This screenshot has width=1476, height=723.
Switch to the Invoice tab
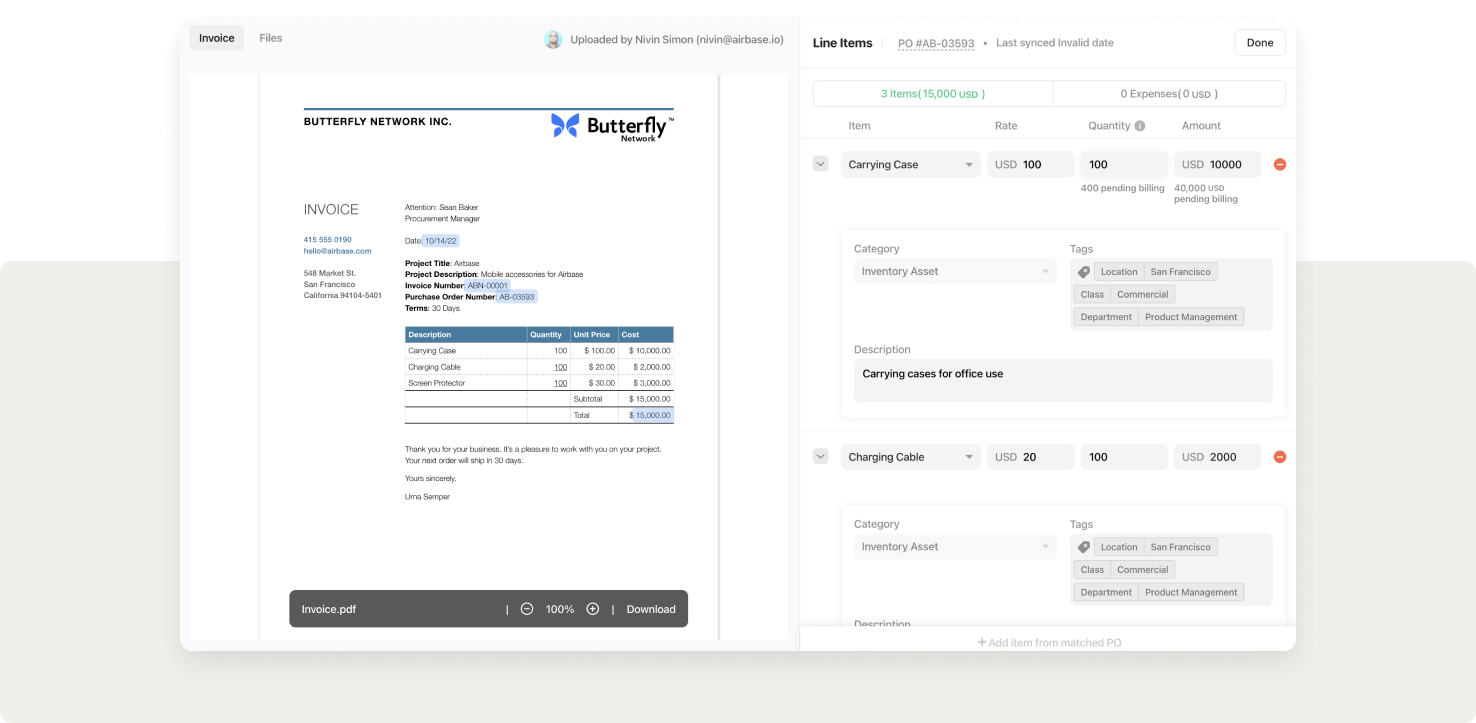[x=217, y=38]
